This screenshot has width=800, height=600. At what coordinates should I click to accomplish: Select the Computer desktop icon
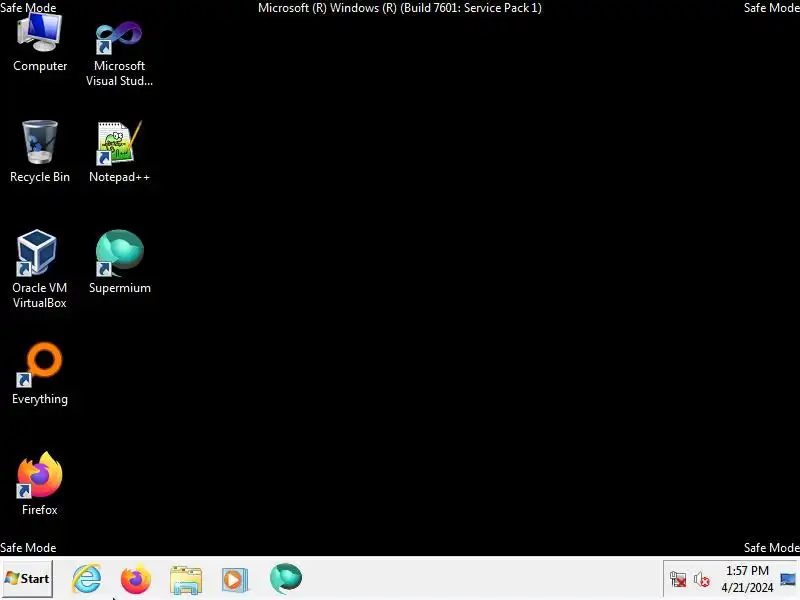[x=40, y=43]
